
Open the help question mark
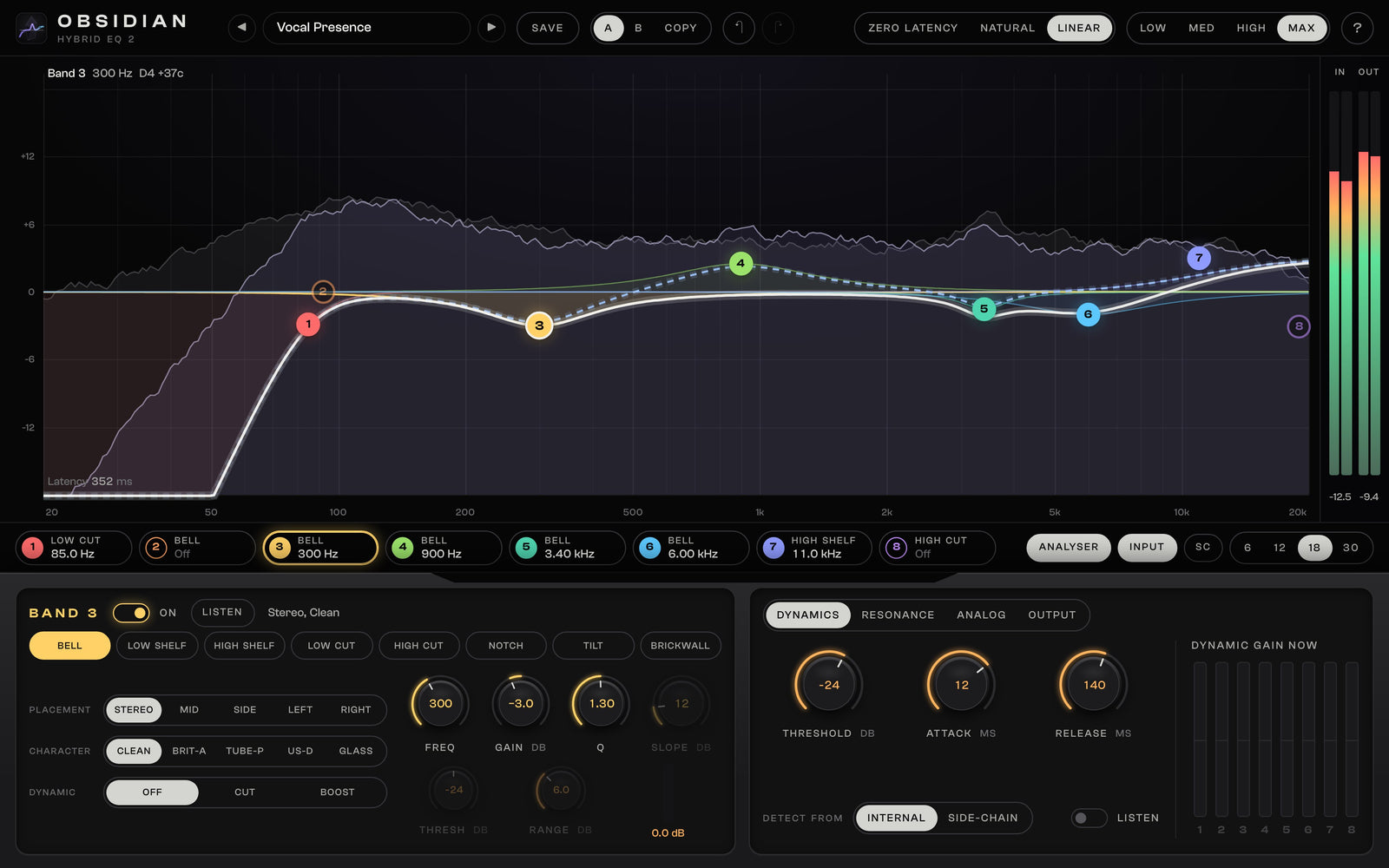pyautogui.click(x=1357, y=28)
